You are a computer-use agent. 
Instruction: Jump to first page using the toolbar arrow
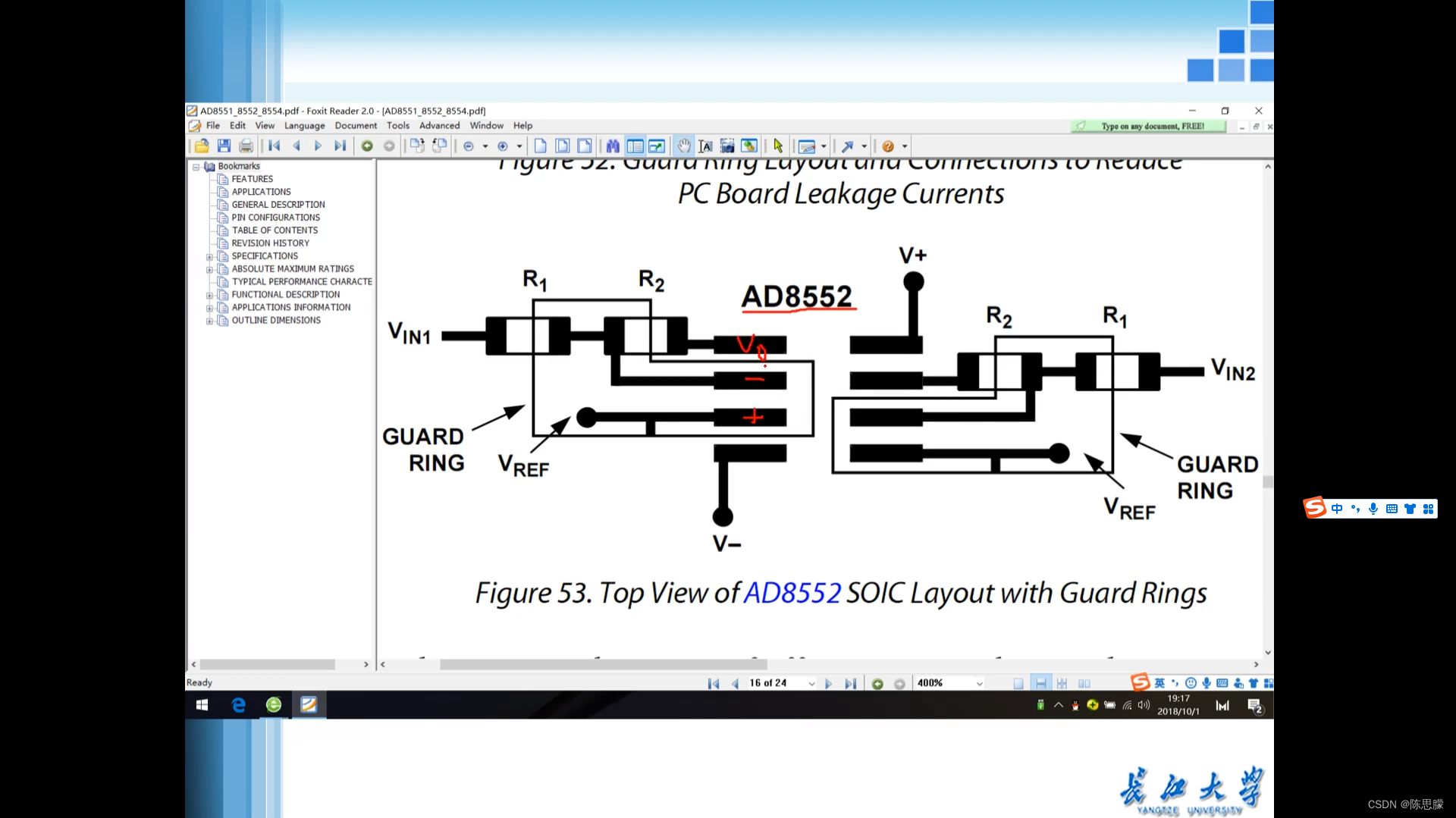pyautogui.click(x=275, y=146)
